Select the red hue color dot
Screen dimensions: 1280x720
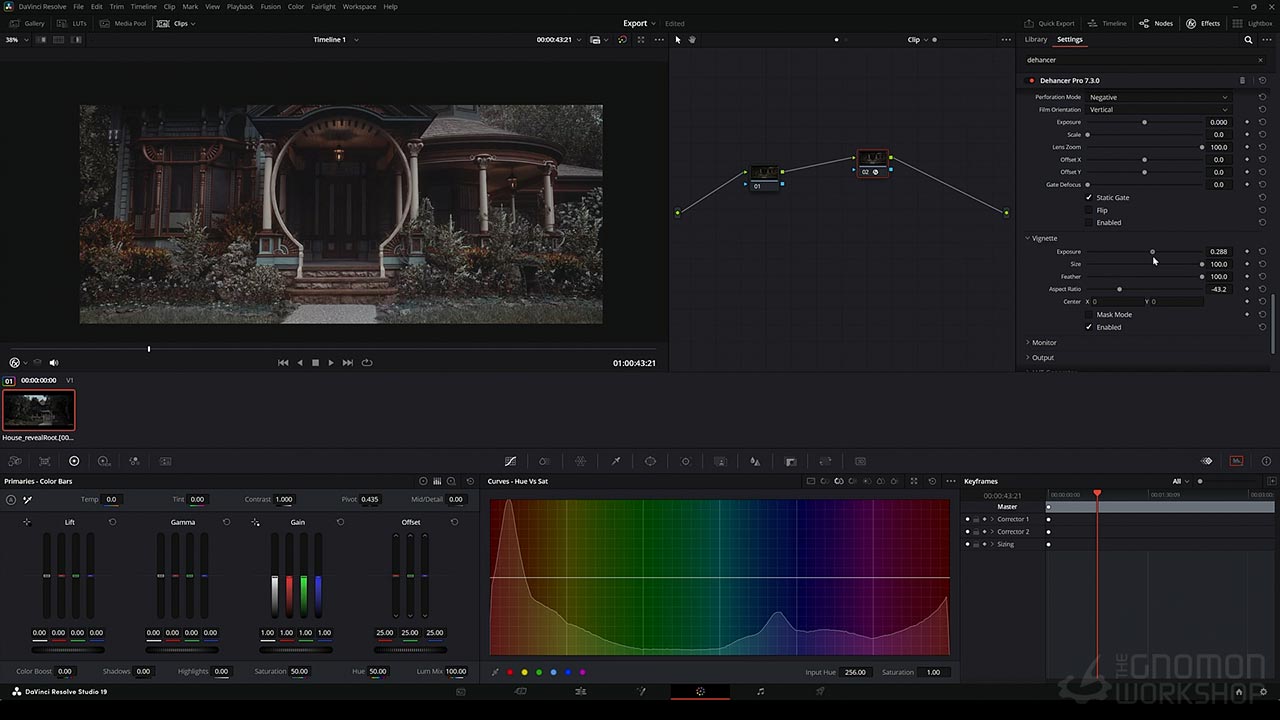point(510,672)
